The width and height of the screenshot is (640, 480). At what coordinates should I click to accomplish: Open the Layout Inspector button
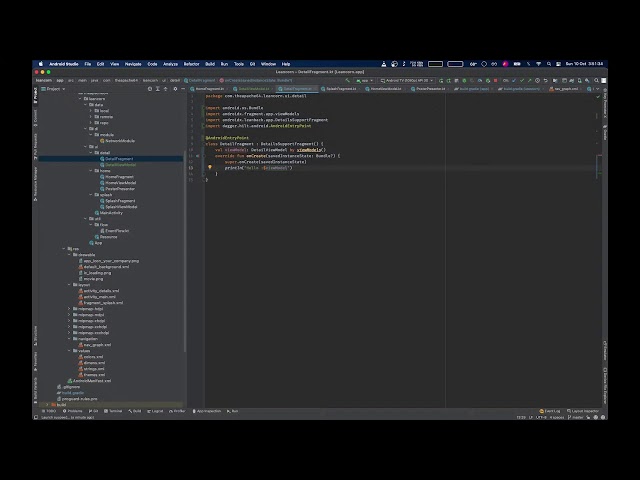pos(583,411)
